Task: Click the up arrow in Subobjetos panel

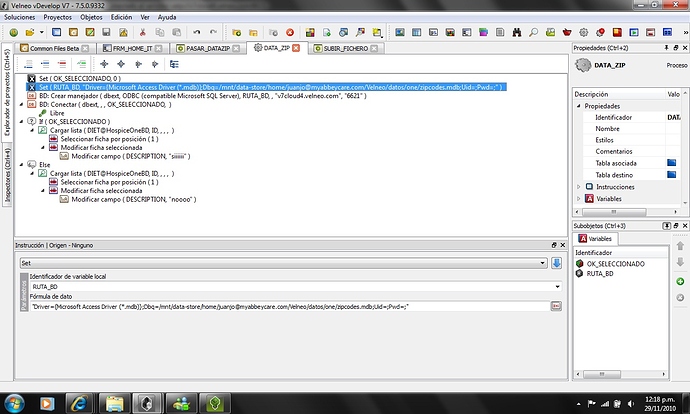Action: click(x=680, y=245)
